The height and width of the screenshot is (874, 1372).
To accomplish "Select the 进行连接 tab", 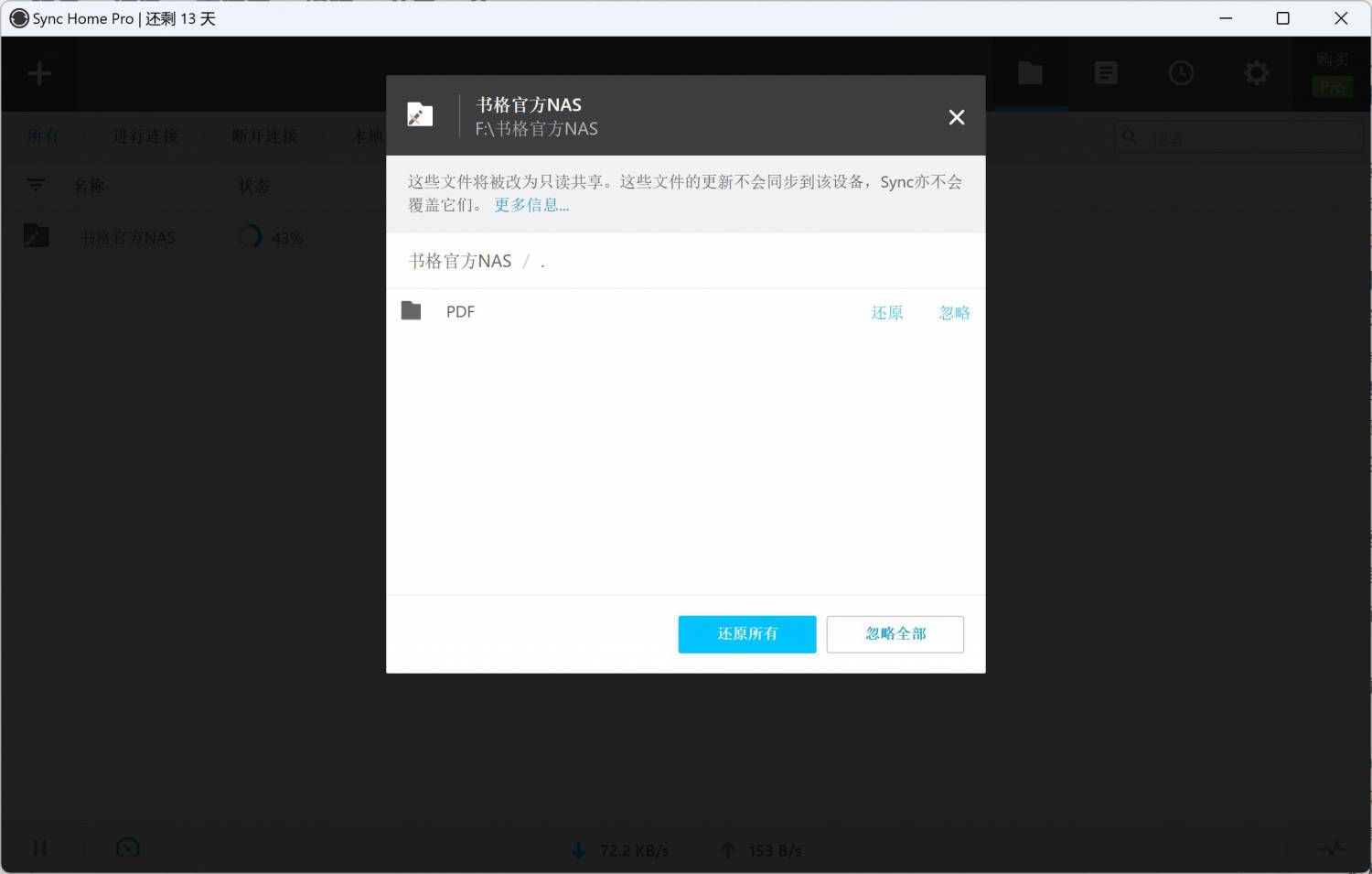I will [x=145, y=136].
